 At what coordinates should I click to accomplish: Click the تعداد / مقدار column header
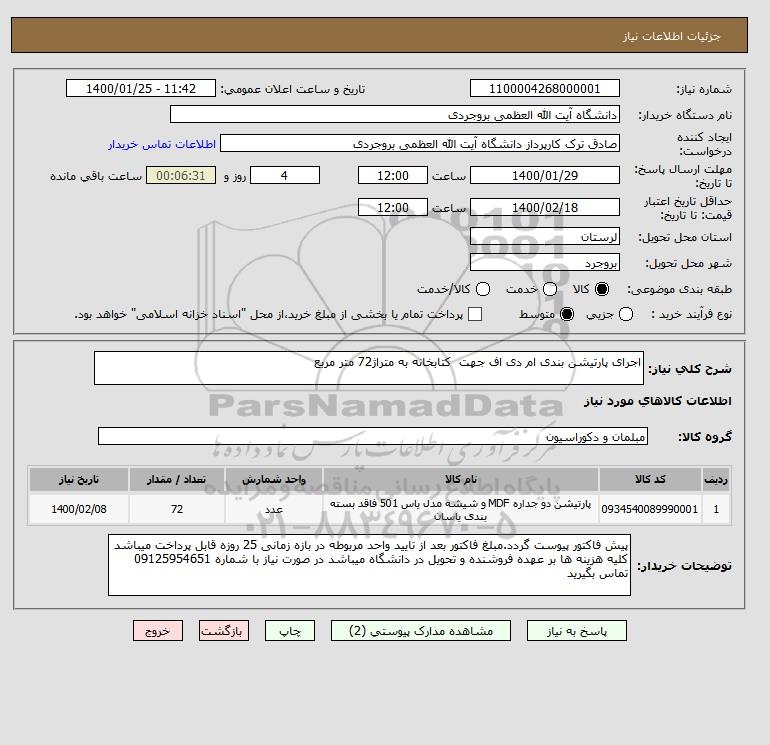pos(177,479)
